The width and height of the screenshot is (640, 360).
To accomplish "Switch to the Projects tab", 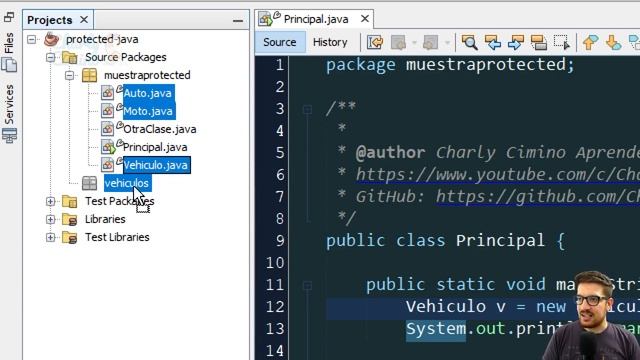I will [50, 20].
